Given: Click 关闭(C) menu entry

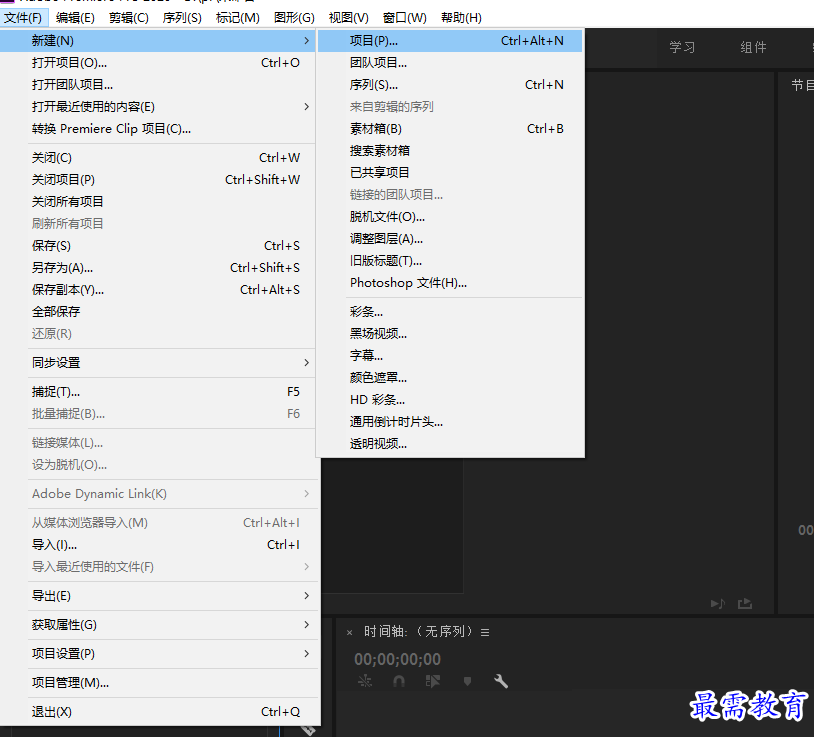Looking at the screenshot, I should [x=158, y=158].
